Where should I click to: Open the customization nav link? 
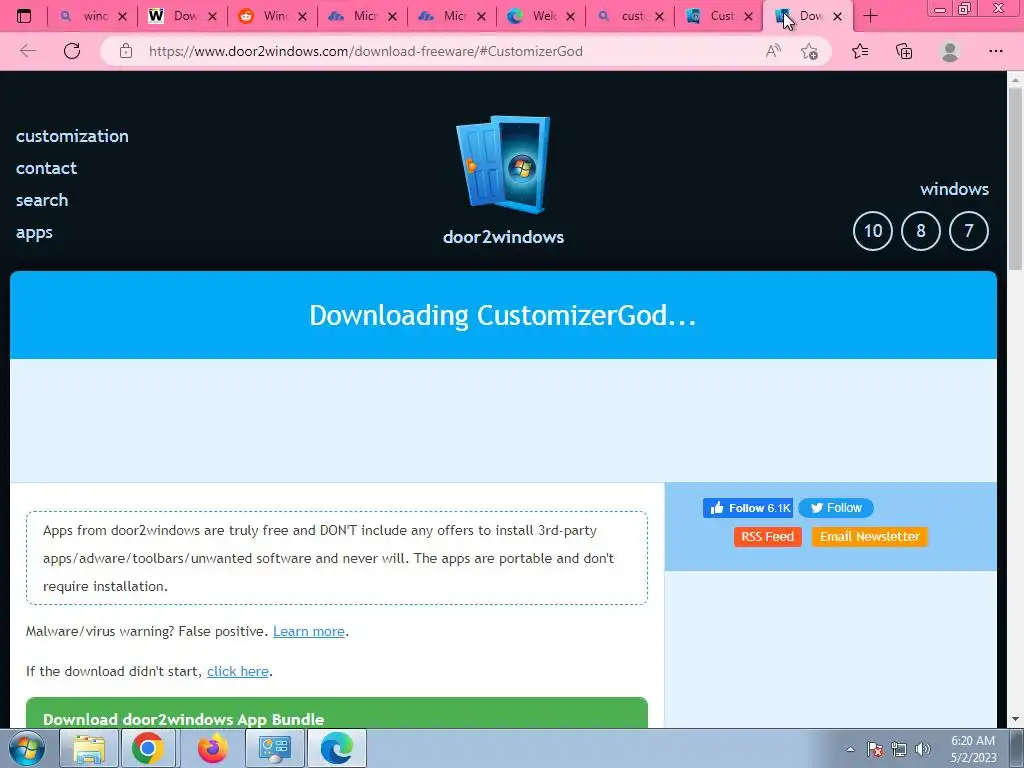tap(72, 136)
